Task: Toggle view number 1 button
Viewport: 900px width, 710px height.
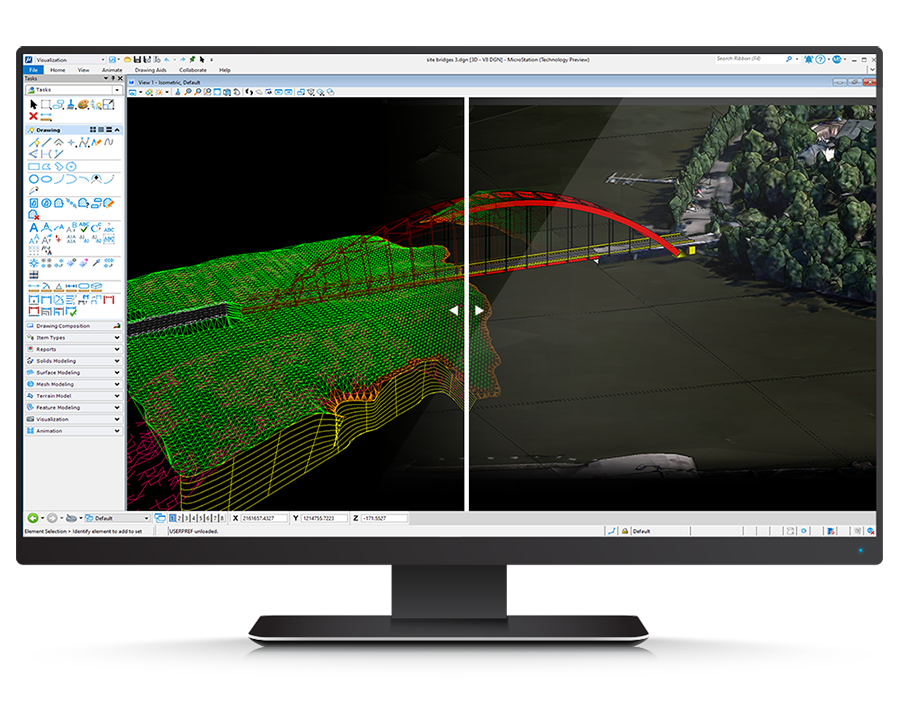Action: tap(172, 518)
